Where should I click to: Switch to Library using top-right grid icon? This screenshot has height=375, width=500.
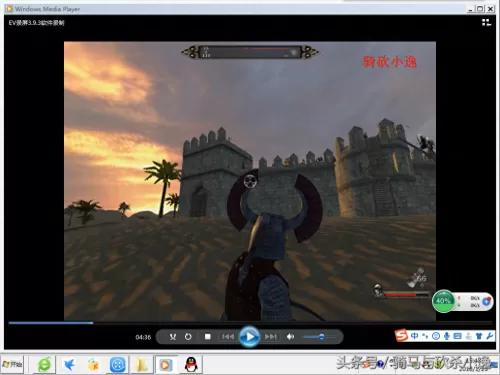click(486, 22)
